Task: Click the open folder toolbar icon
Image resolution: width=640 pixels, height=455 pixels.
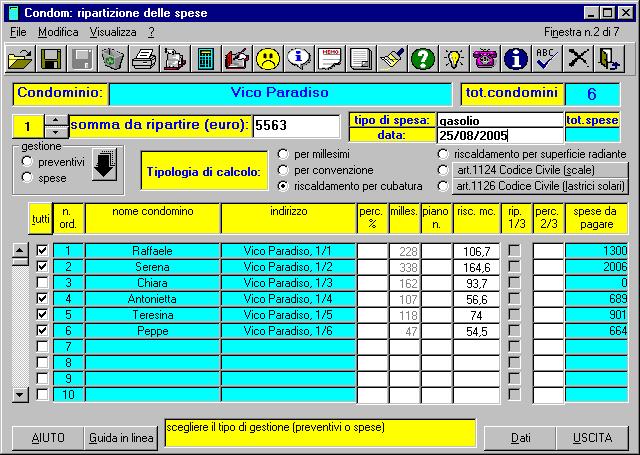Action: [20, 59]
